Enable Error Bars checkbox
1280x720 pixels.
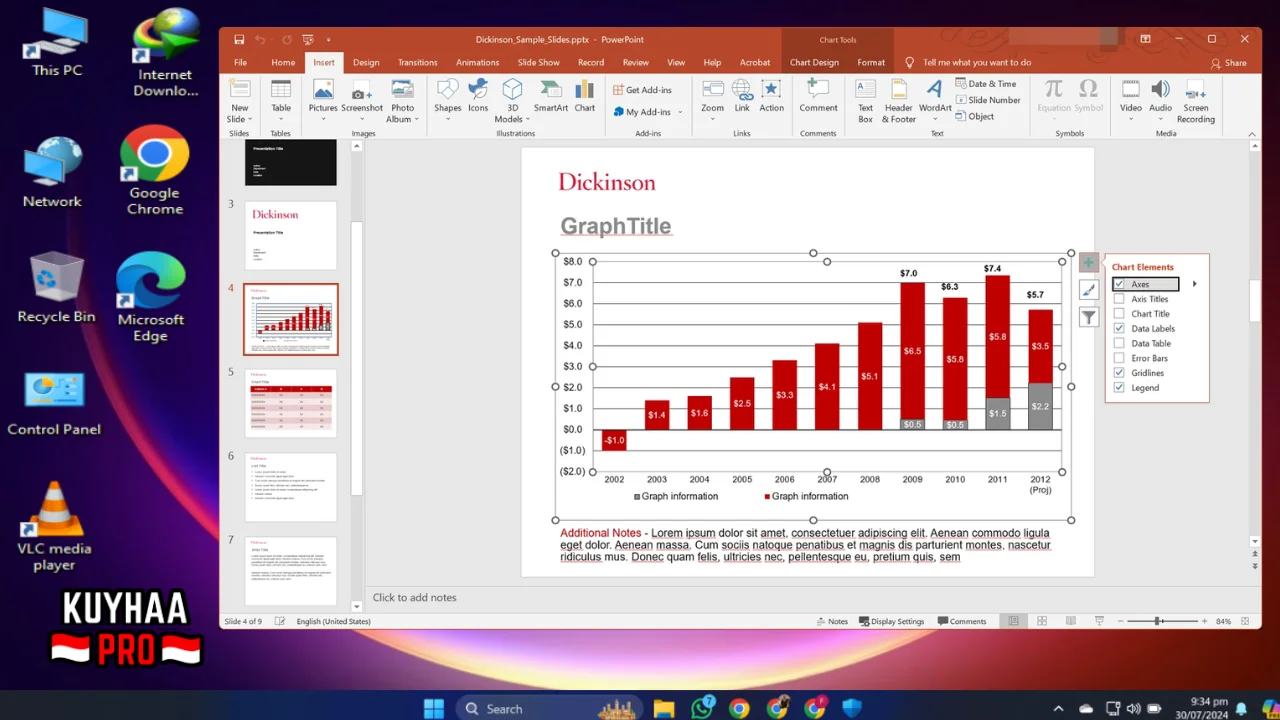[x=1119, y=358]
